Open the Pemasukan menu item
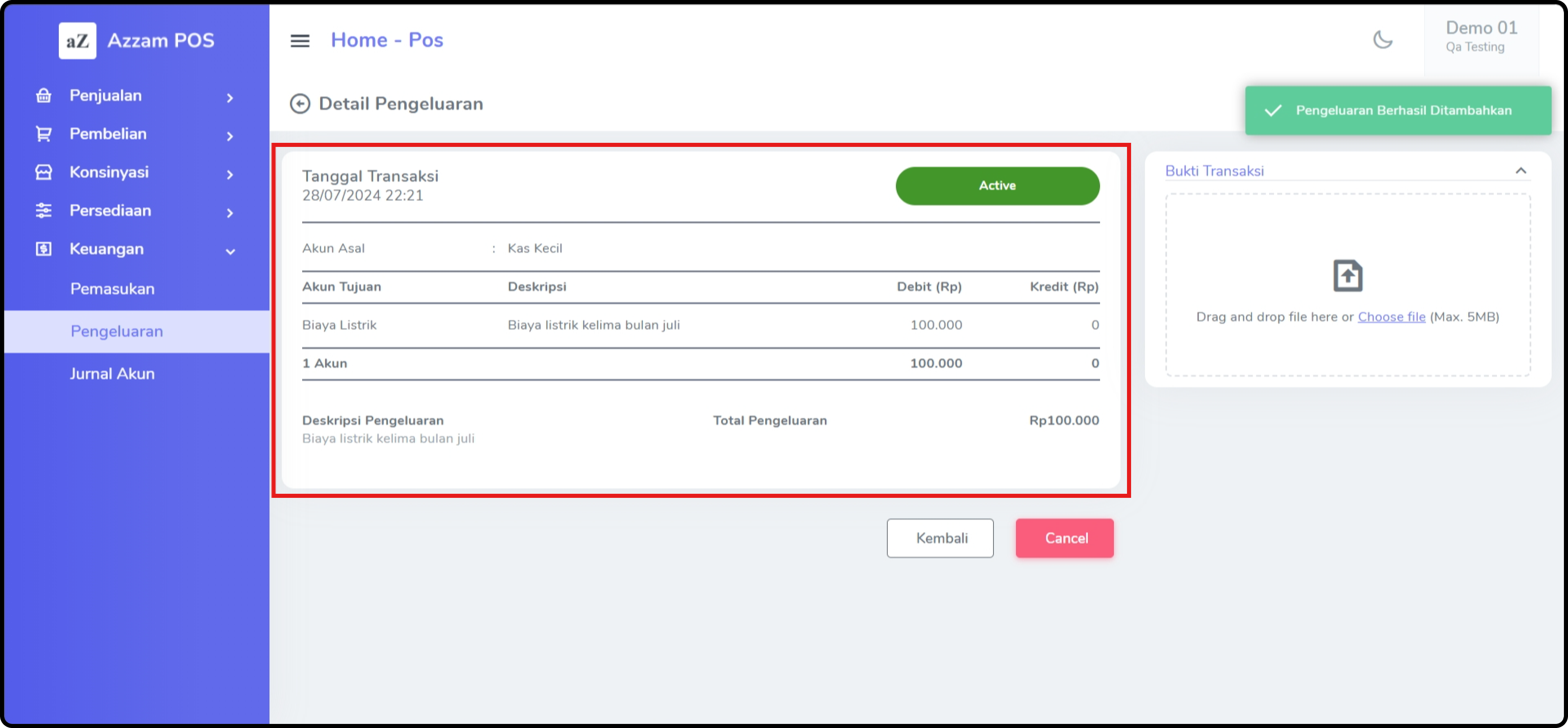The image size is (1568, 728). point(112,289)
